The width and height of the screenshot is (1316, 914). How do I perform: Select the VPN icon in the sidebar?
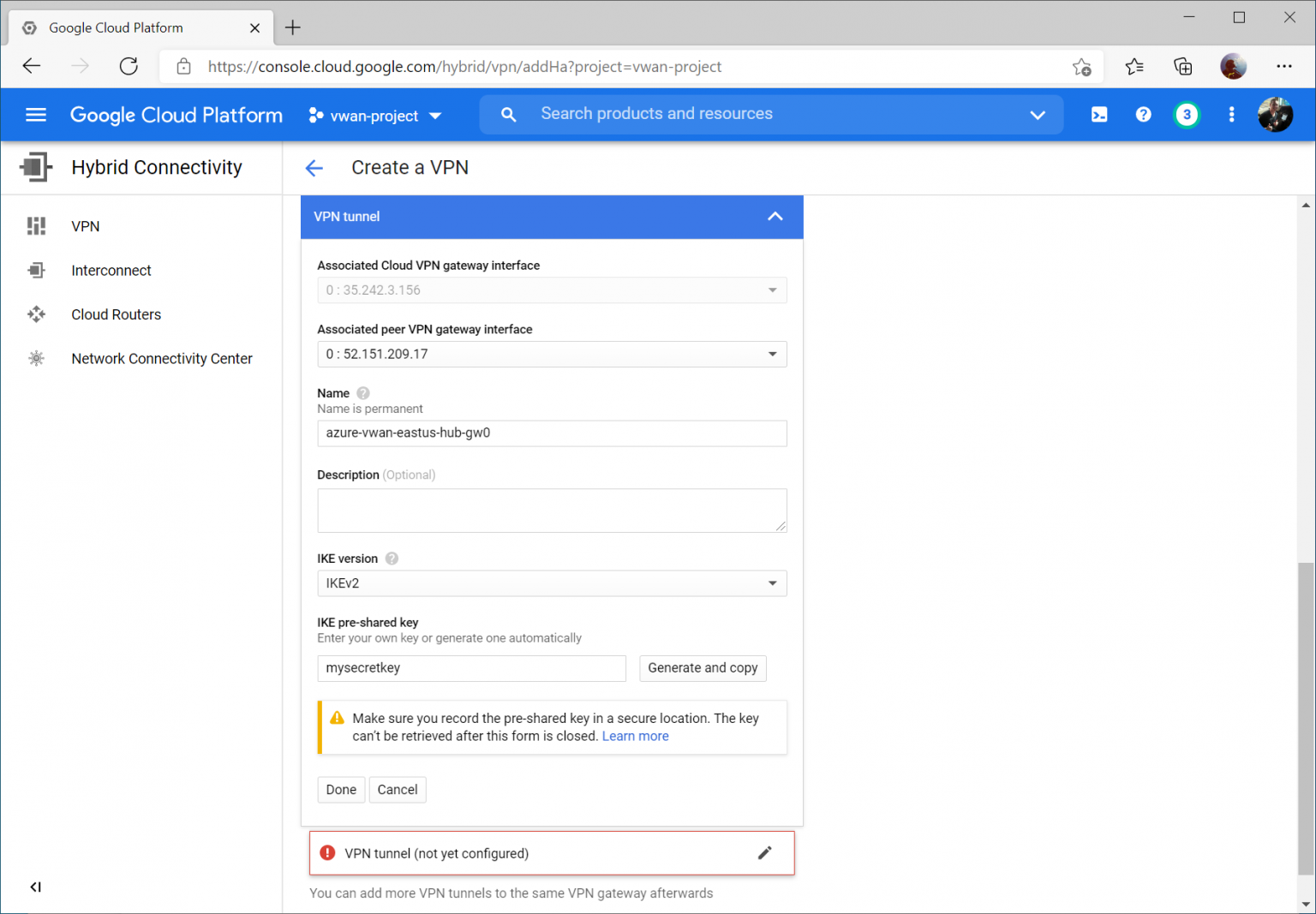click(x=36, y=225)
